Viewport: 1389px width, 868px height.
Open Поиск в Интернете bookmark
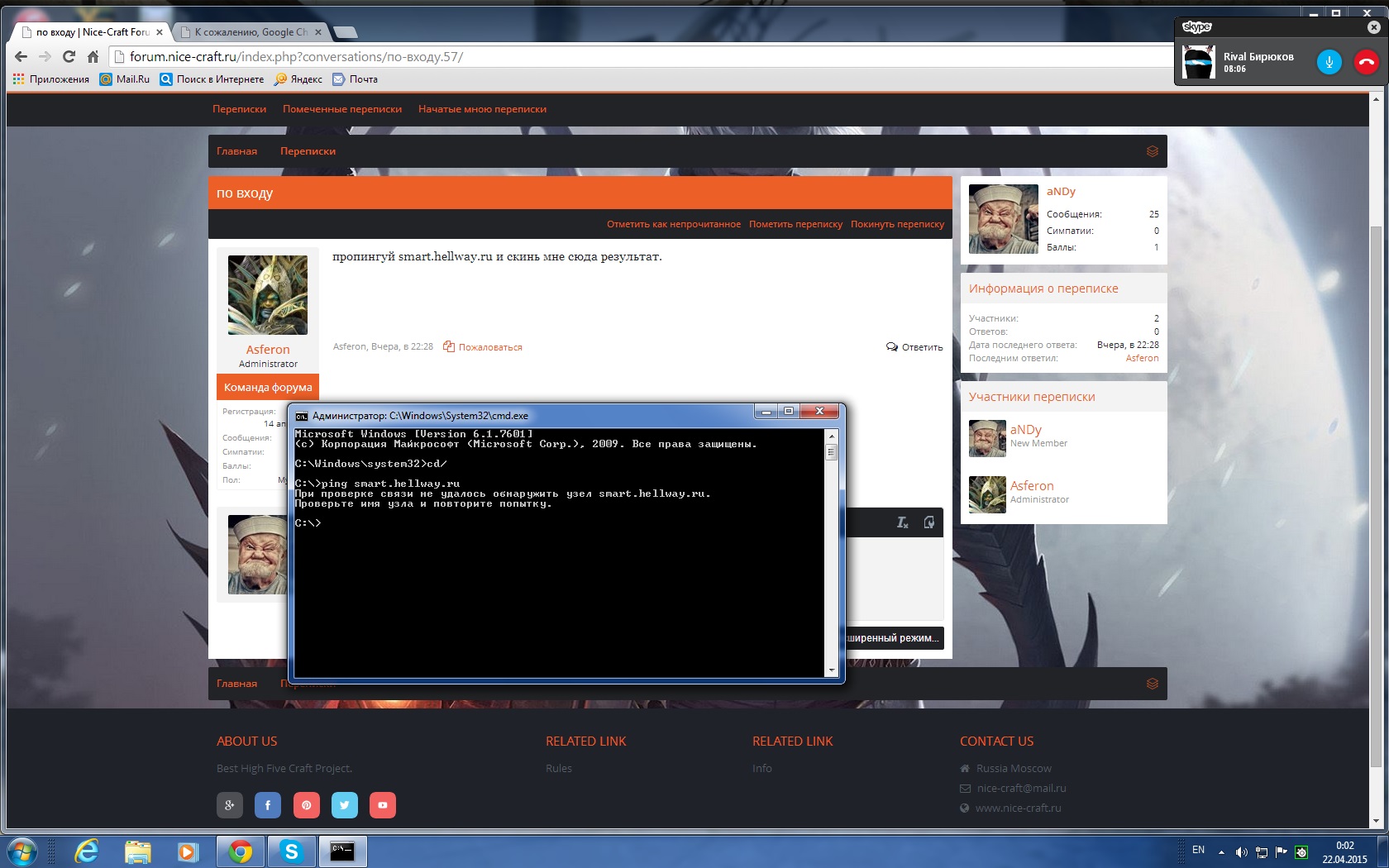212,79
